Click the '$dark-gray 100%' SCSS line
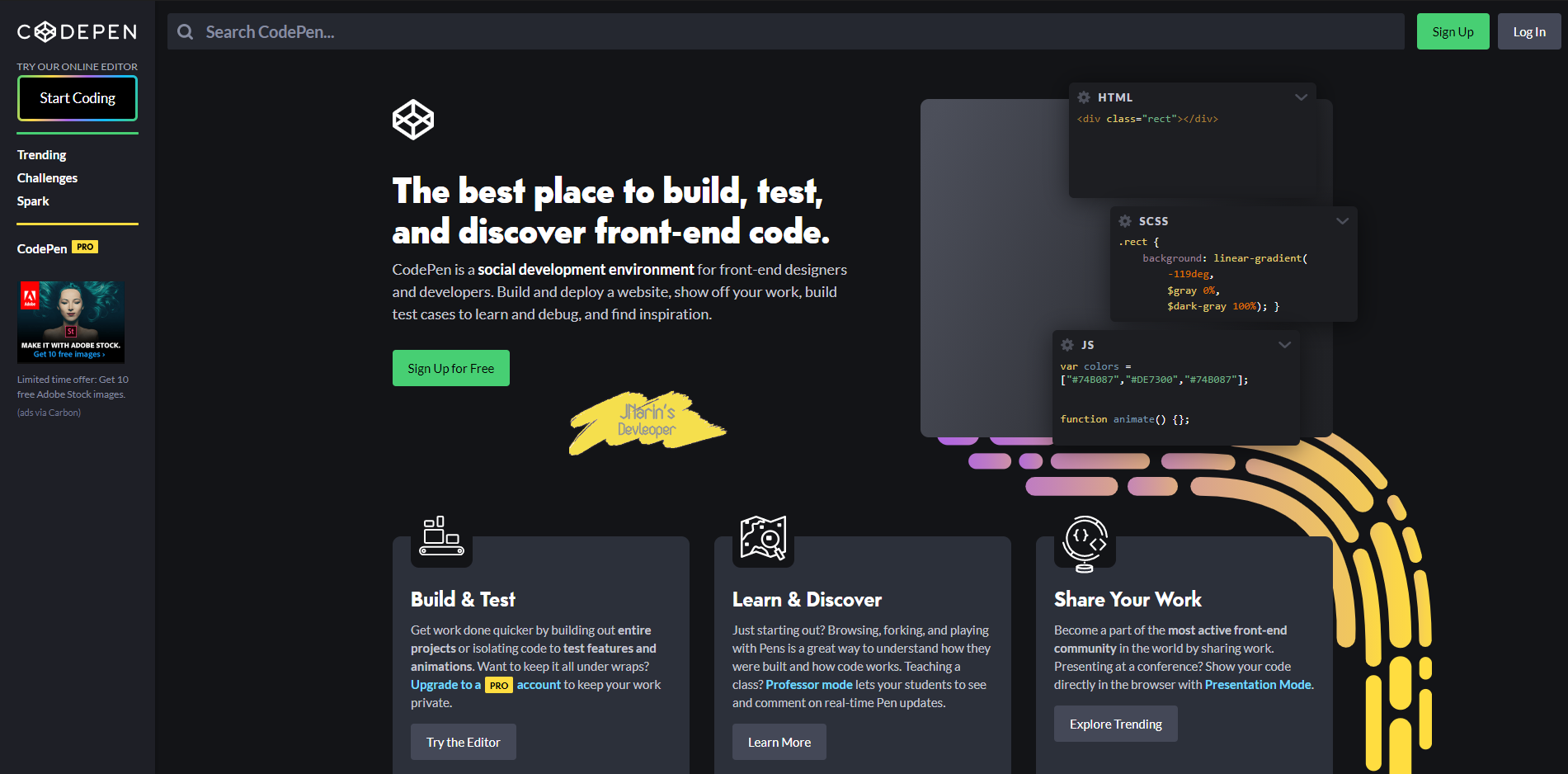This screenshot has height=774, width=1568. [1223, 306]
